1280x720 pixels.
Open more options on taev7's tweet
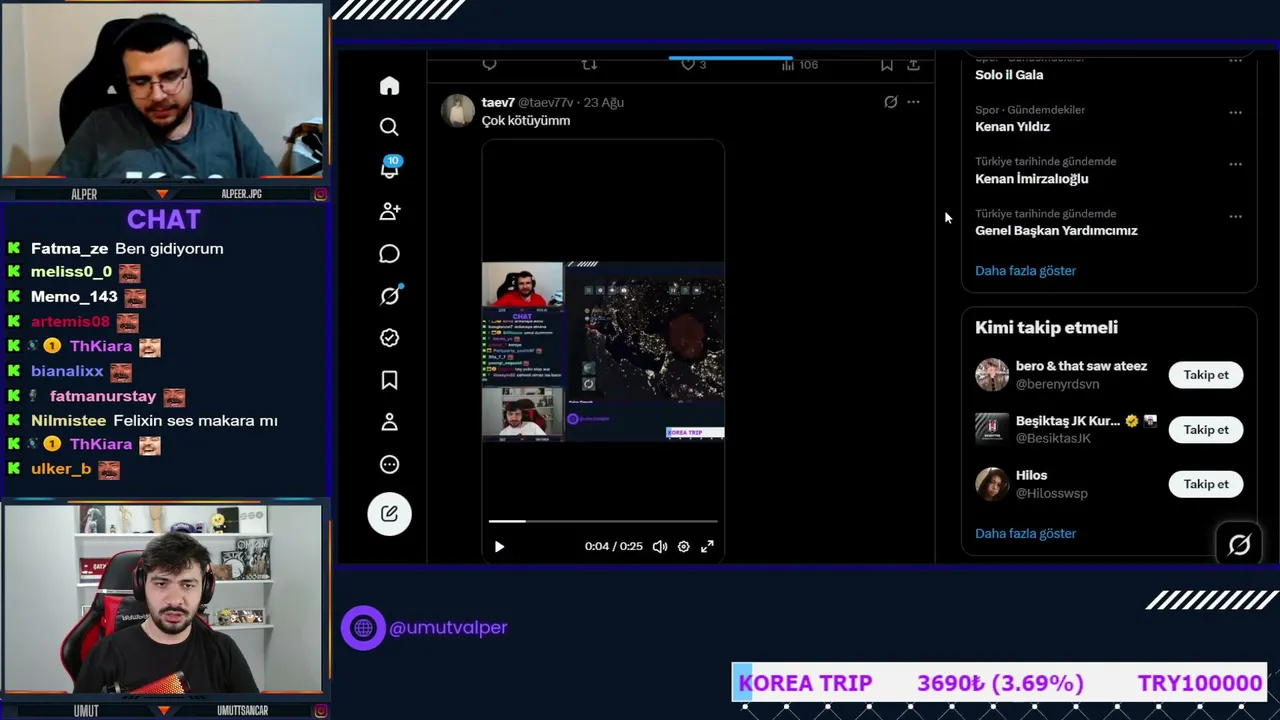pyautogui.click(x=913, y=102)
